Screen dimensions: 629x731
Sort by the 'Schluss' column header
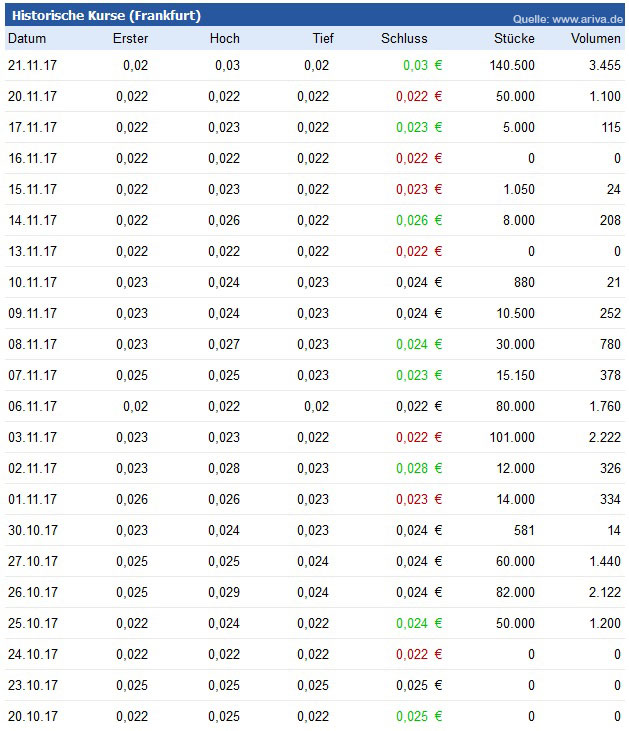click(x=404, y=39)
